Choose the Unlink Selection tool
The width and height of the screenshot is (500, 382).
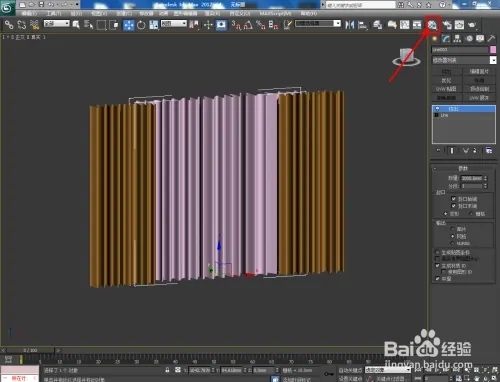click(x=22, y=25)
